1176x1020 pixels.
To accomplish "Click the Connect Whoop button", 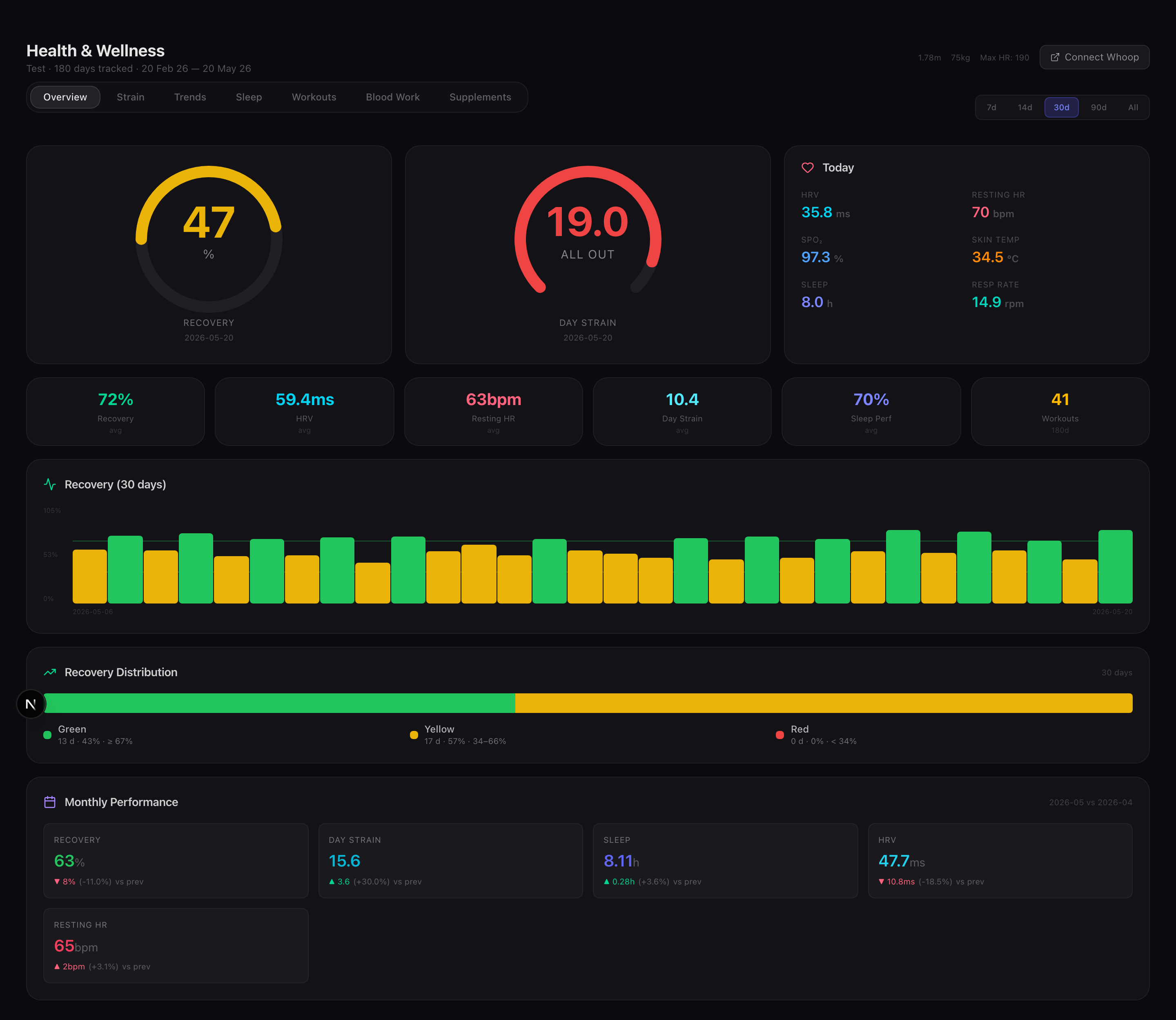I will pos(1095,58).
